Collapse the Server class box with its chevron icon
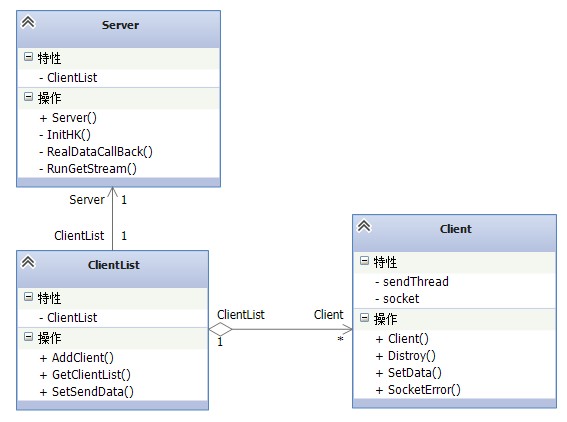 [28, 22]
